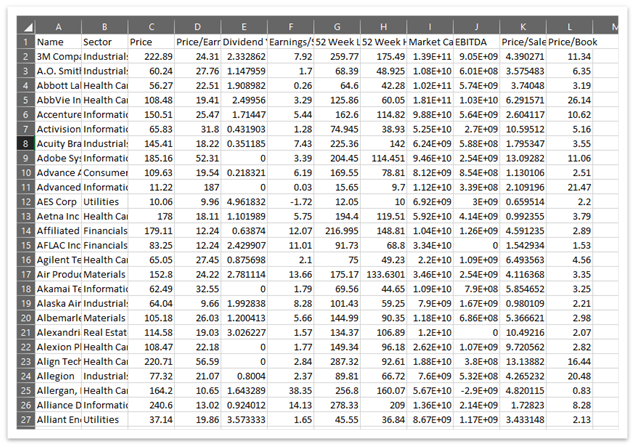Click AFLAC Inc name cell

coord(58,246)
